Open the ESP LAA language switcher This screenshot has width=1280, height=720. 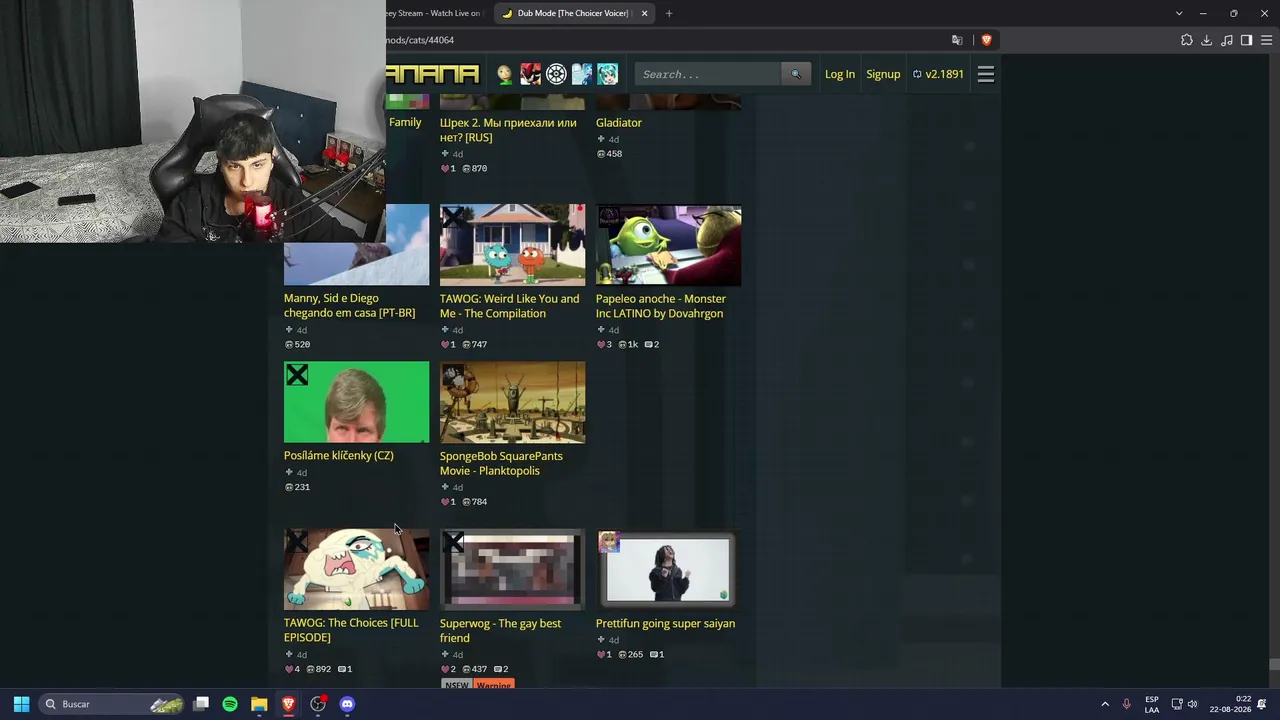pos(1152,704)
